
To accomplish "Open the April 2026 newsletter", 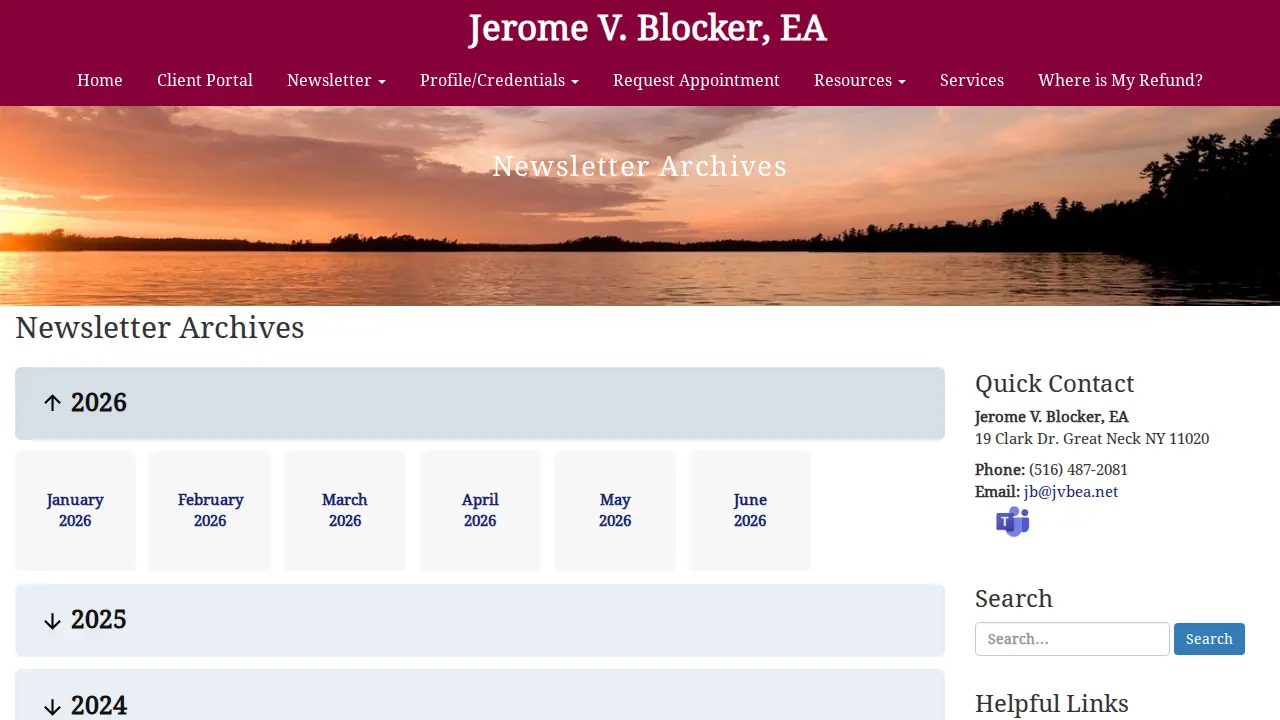I will tap(480, 510).
